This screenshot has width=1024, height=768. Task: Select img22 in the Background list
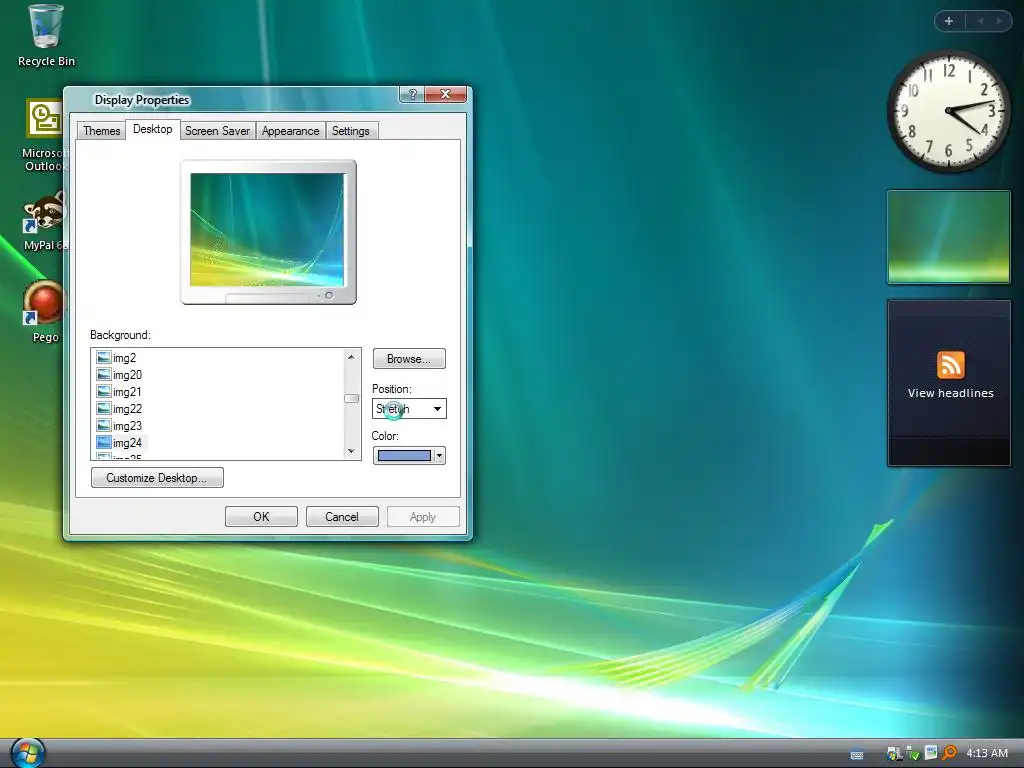point(127,409)
